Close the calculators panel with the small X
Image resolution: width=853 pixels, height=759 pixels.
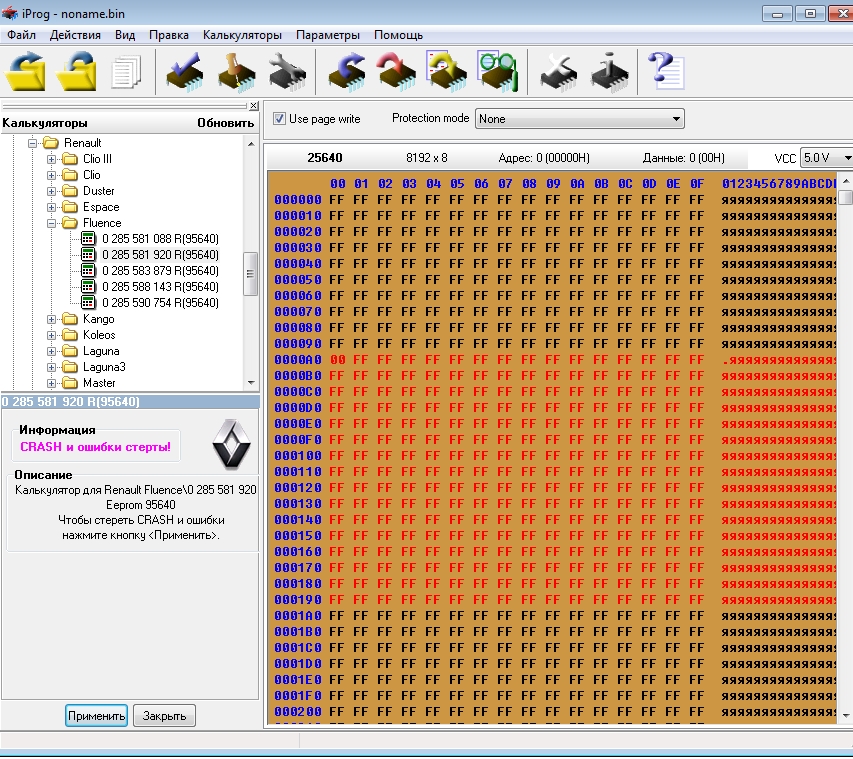pos(254,106)
